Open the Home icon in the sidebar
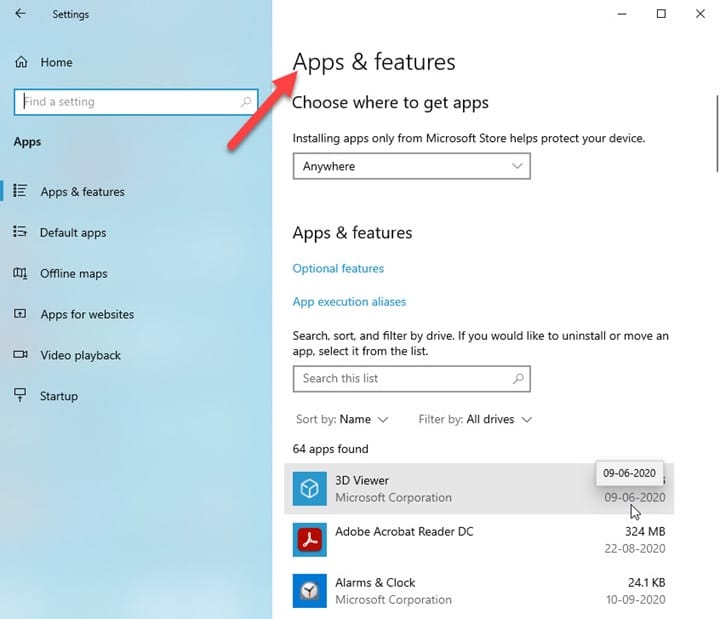The height and width of the screenshot is (619, 720). click(21, 62)
